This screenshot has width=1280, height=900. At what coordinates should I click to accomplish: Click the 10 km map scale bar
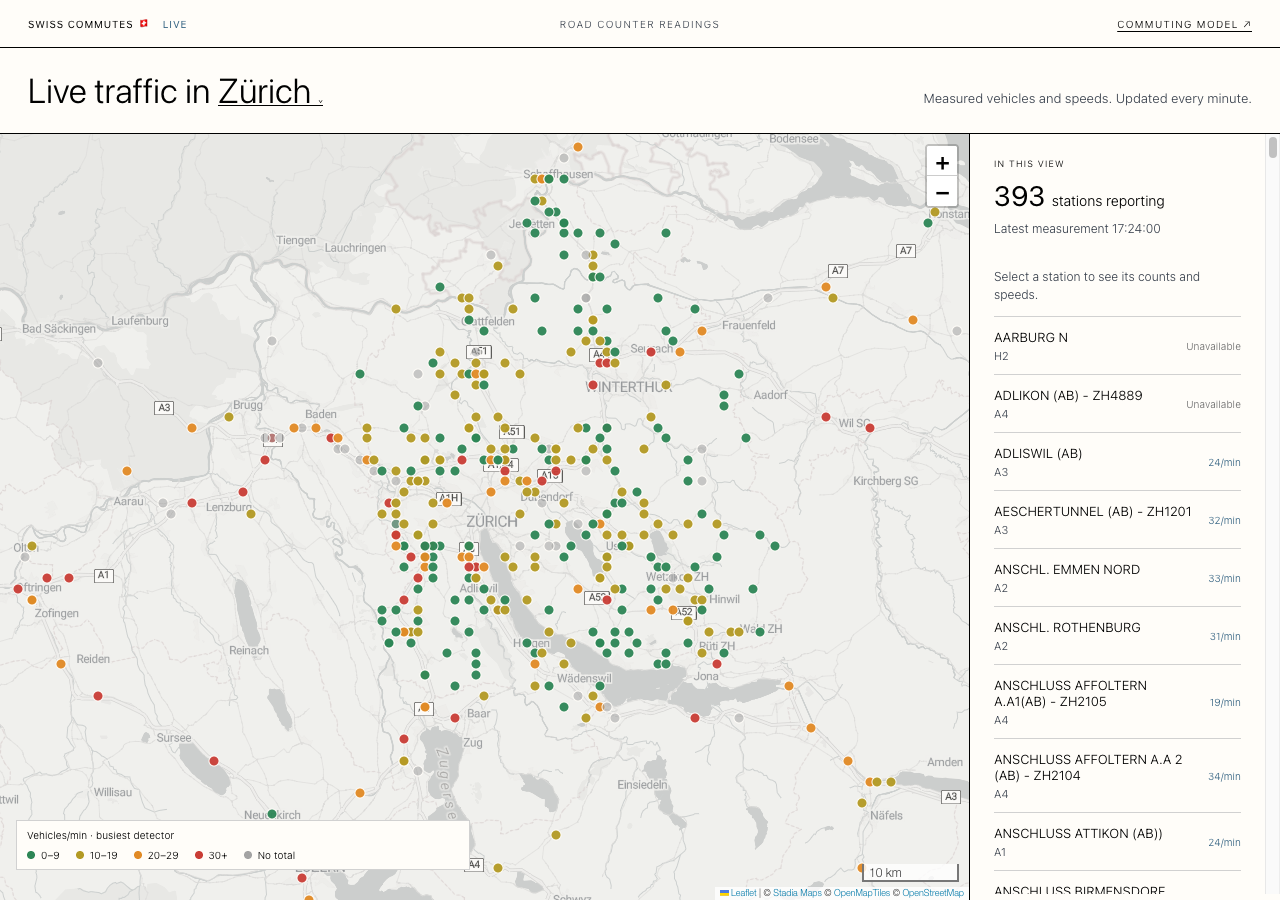coord(911,872)
